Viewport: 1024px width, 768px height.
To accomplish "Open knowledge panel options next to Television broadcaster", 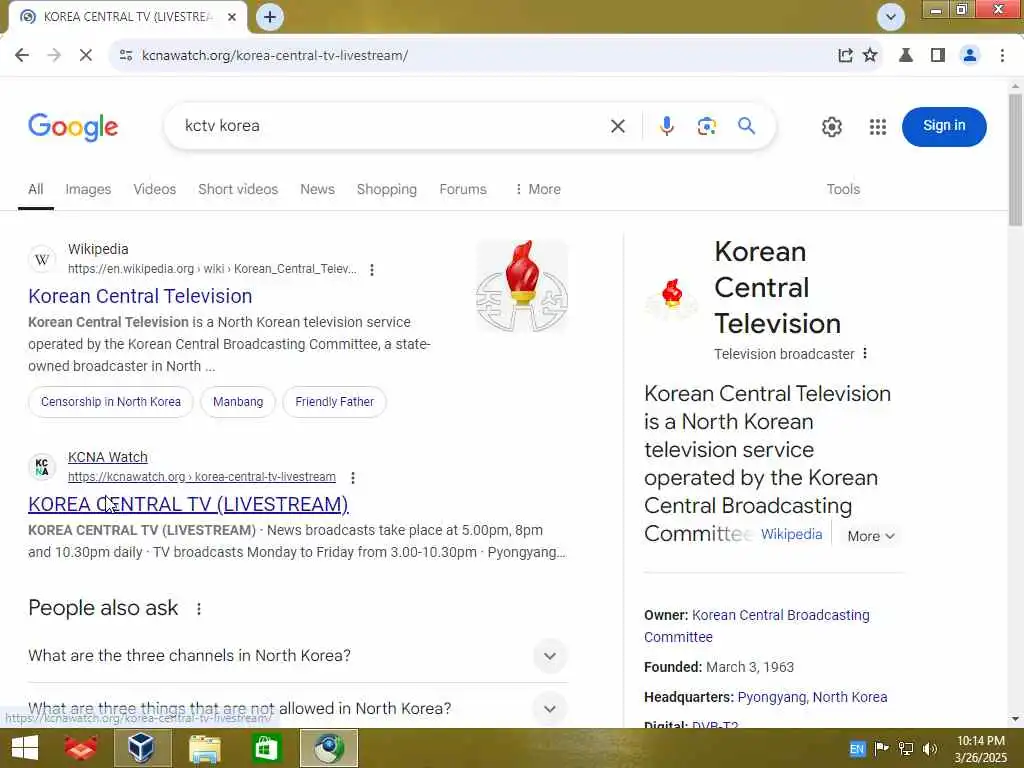I will pos(865,353).
